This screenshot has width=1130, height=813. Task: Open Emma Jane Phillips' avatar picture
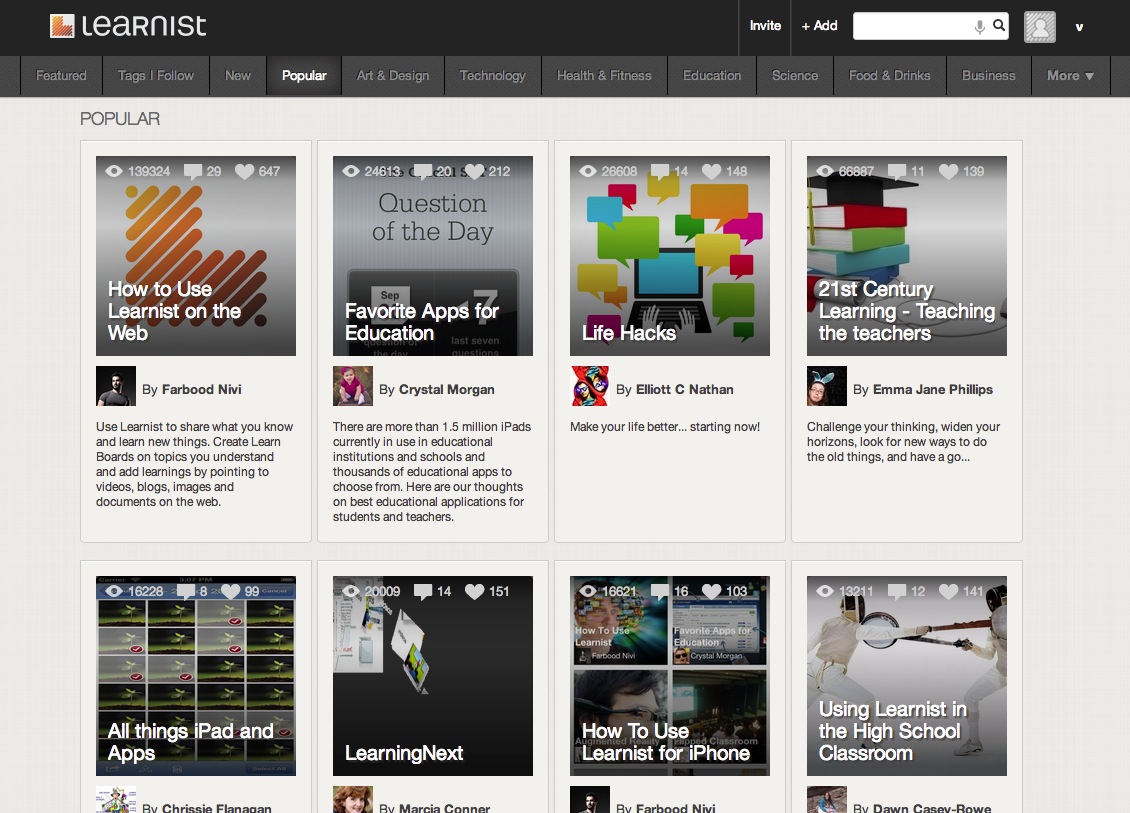(x=827, y=386)
